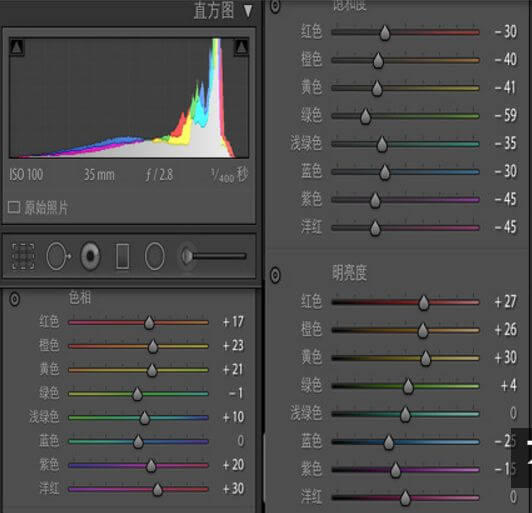Click the 明亮度 section heading
The image size is (532, 513).
[x=349, y=273]
